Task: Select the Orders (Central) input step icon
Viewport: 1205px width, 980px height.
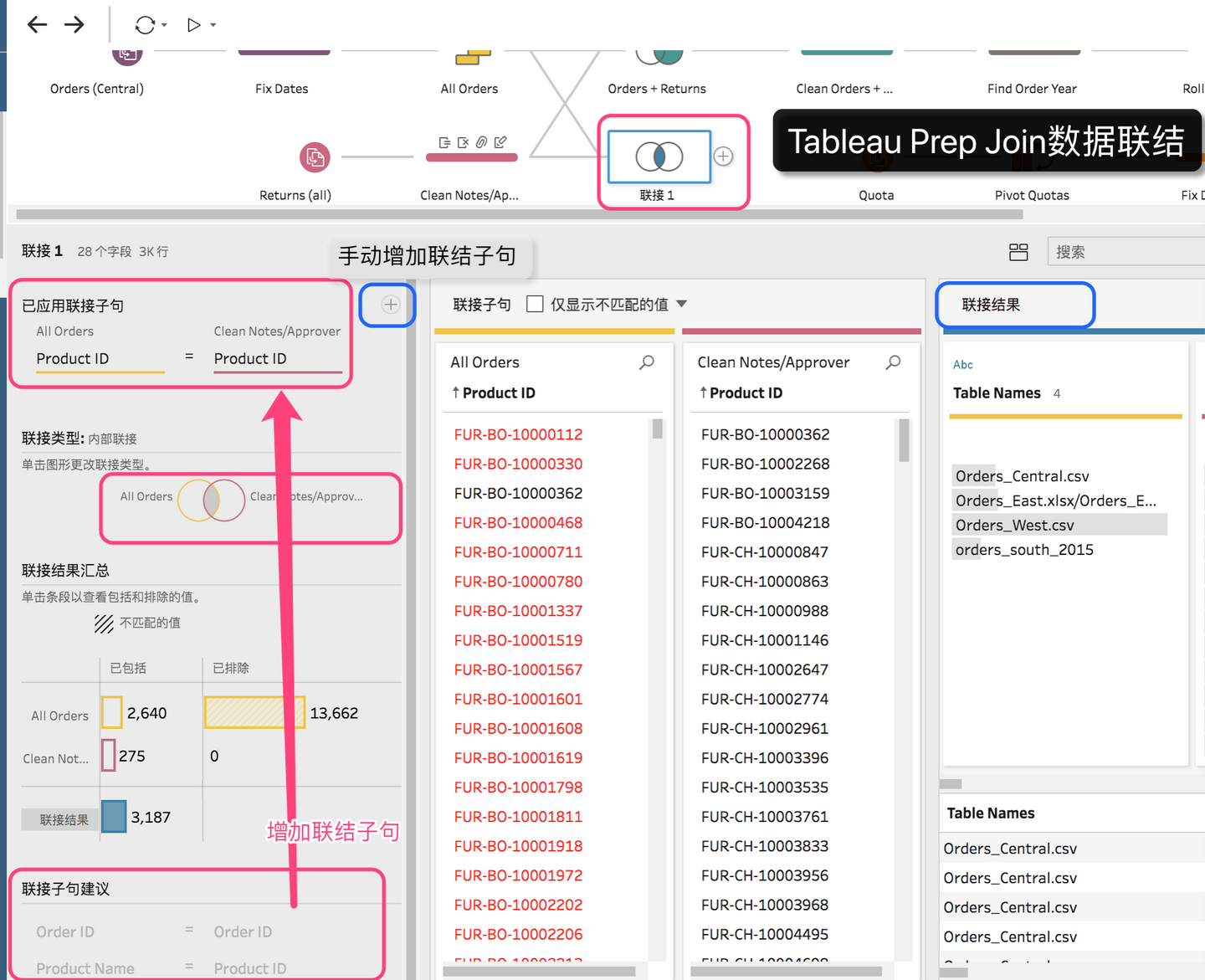Action: pyautogui.click(x=127, y=52)
